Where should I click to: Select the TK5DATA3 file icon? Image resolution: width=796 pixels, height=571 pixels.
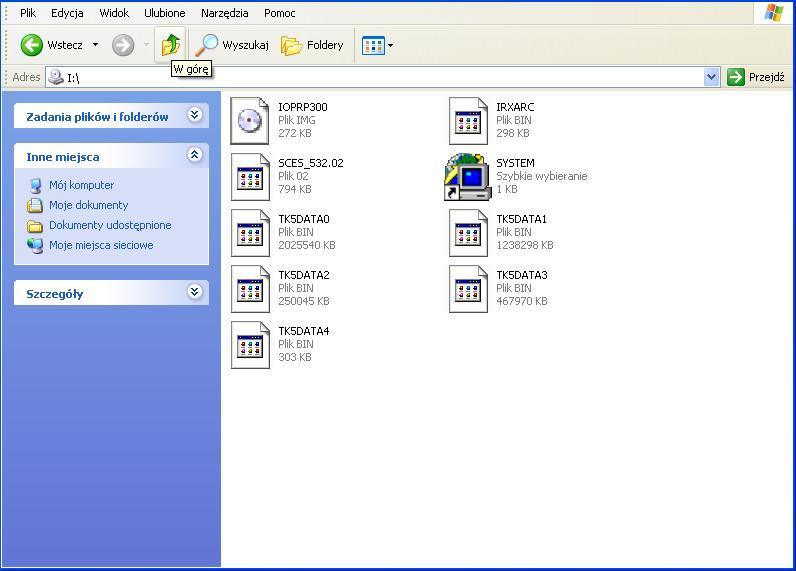click(468, 289)
